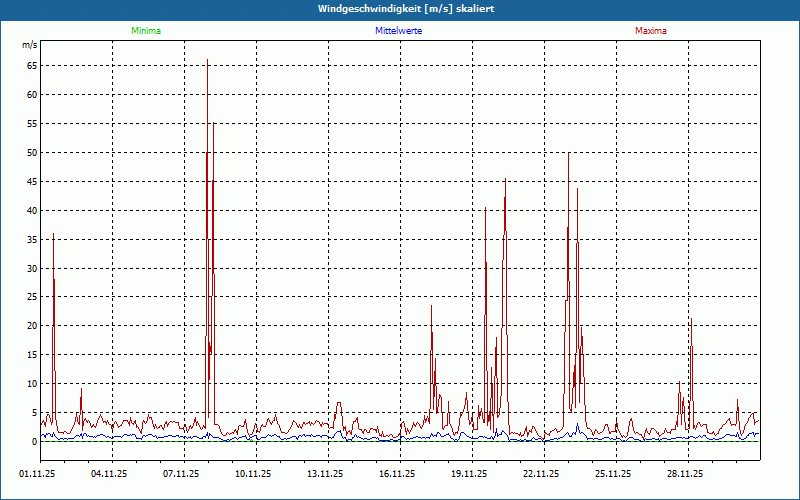Click the highest red peak above 65 m/s
This screenshot has height=500, width=800.
click(x=207, y=60)
